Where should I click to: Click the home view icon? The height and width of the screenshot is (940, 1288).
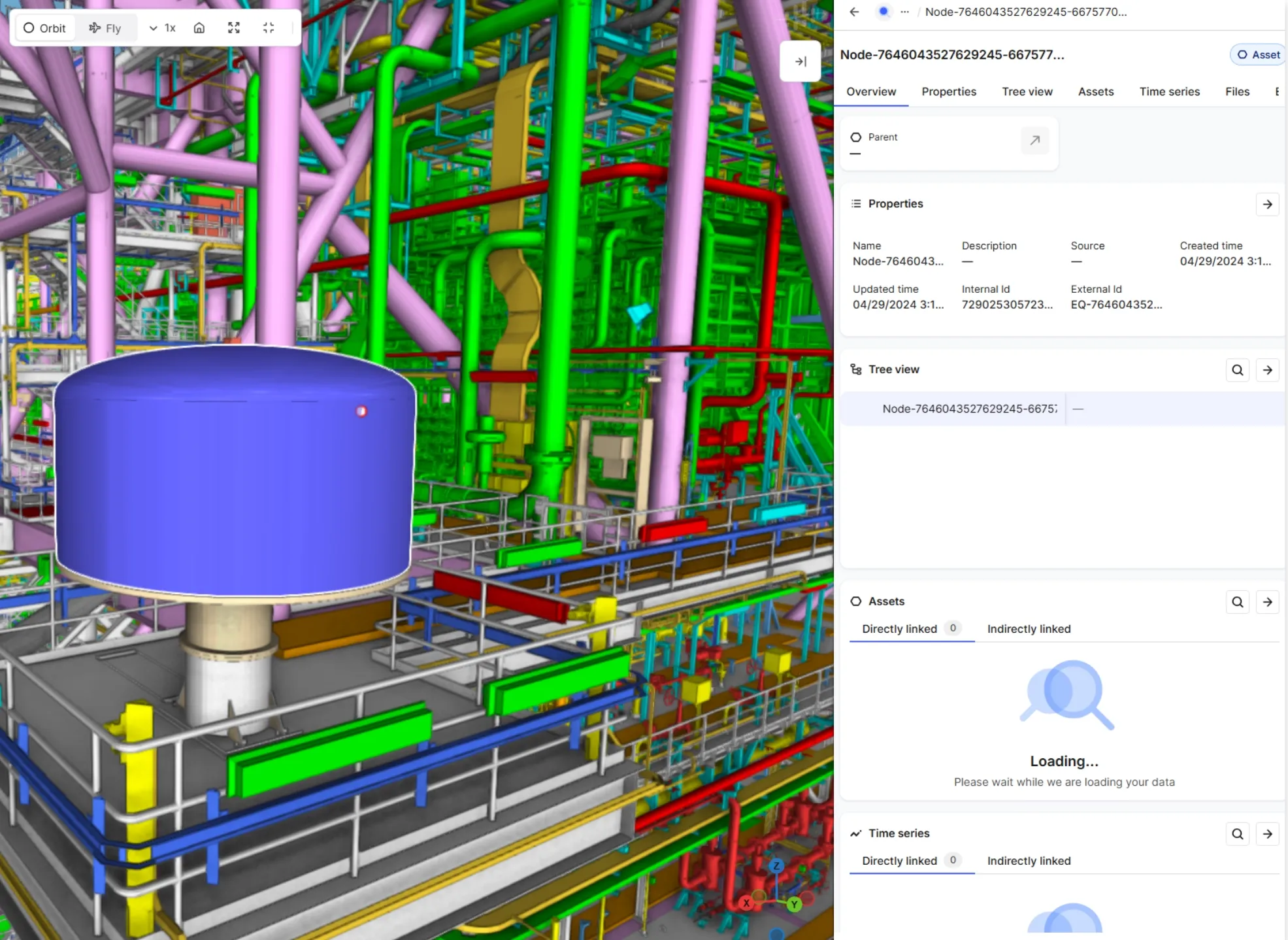pyautogui.click(x=199, y=28)
